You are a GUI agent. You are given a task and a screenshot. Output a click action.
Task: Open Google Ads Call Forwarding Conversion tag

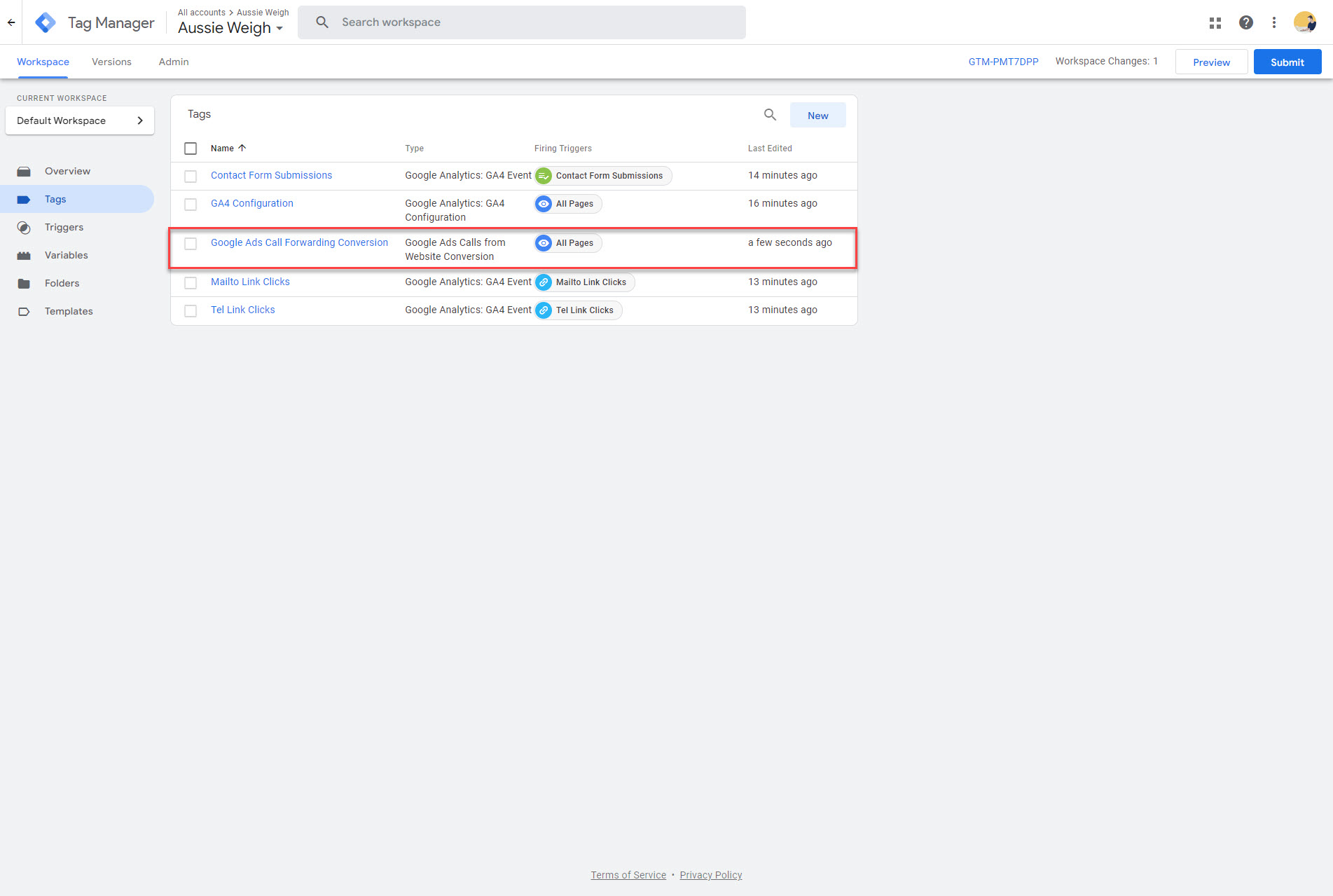pyautogui.click(x=299, y=242)
